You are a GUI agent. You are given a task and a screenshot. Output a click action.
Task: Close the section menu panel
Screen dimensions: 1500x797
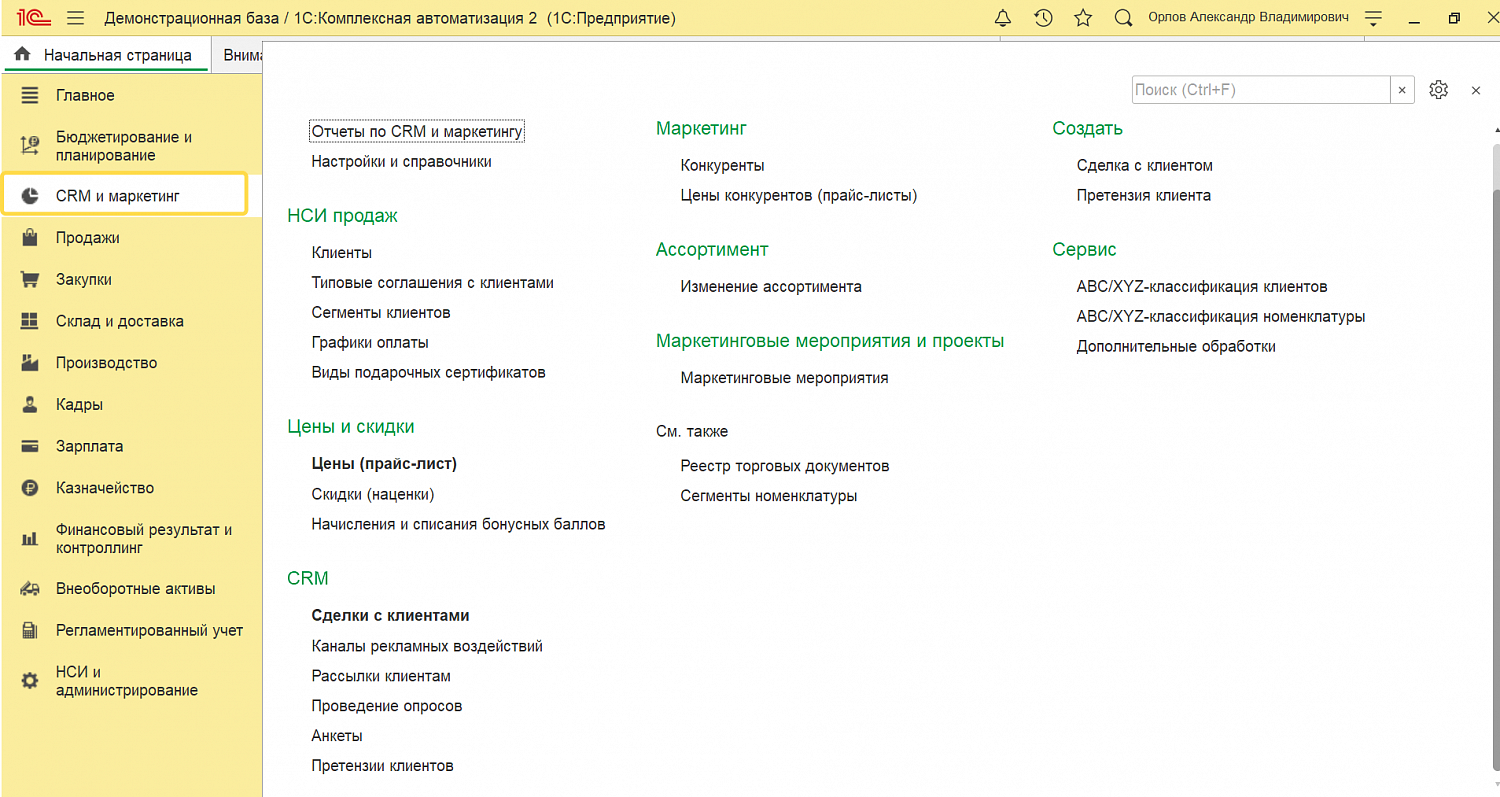pos(1476,90)
